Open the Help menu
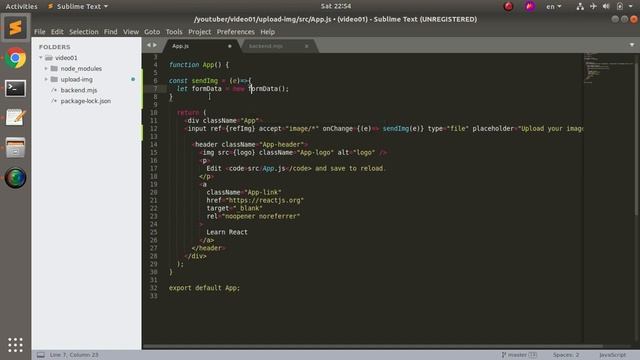Viewport: 640px width, 360px height. click(x=267, y=32)
